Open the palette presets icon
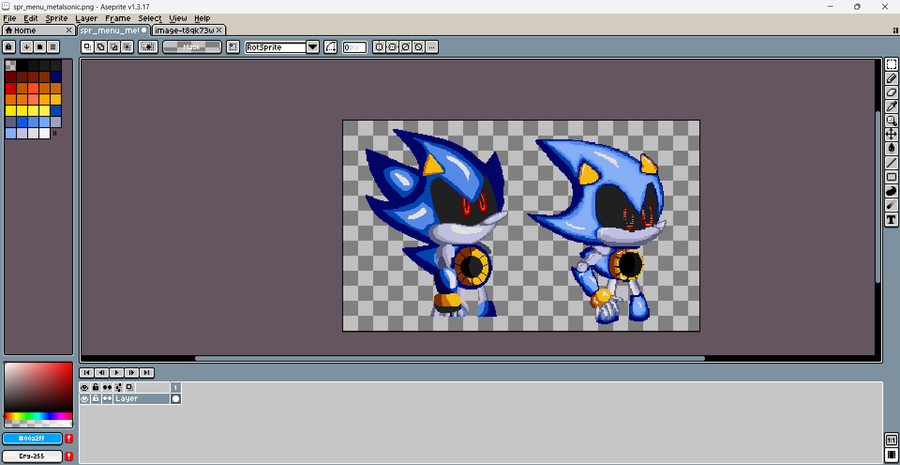This screenshot has height=465, width=900. [40, 47]
